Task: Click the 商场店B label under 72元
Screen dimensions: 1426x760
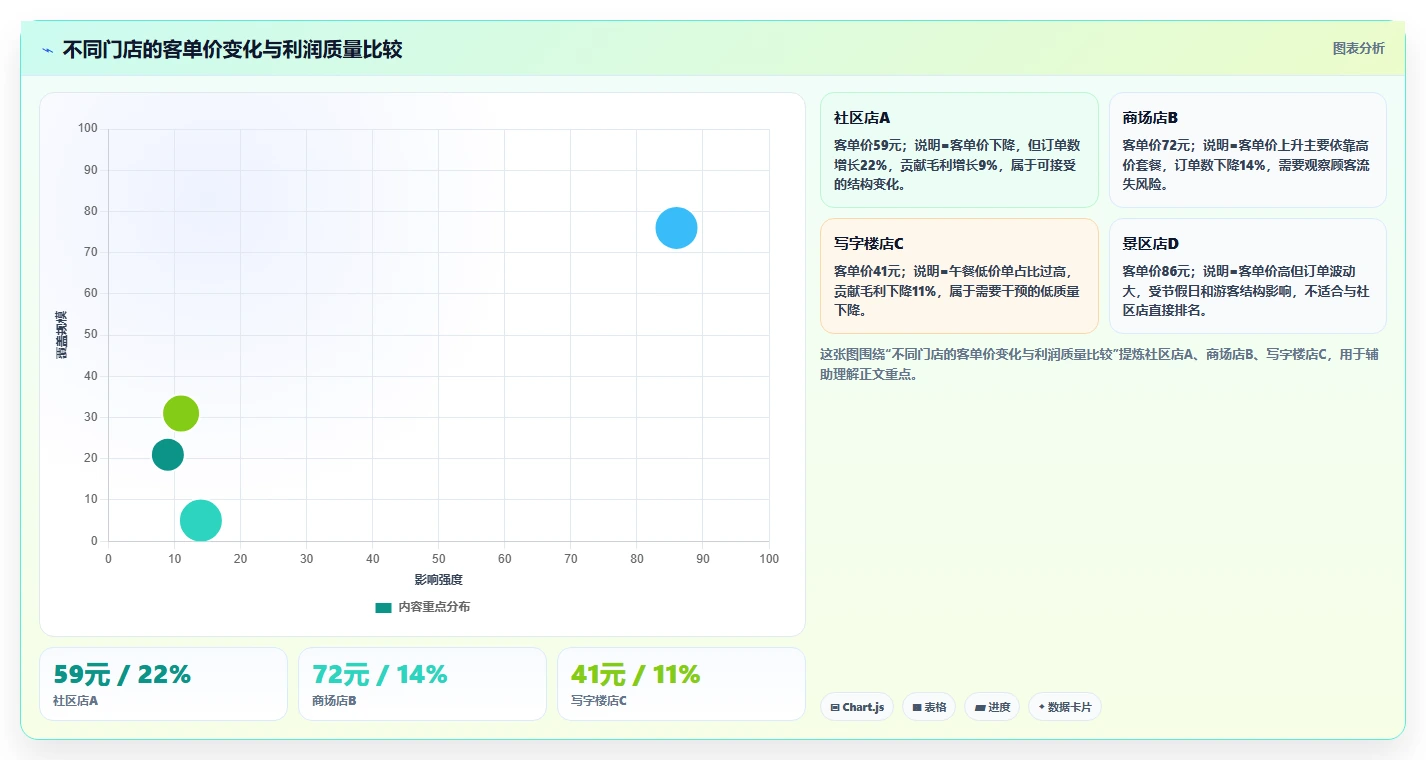Action: pyautogui.click(x=334, y=701)
